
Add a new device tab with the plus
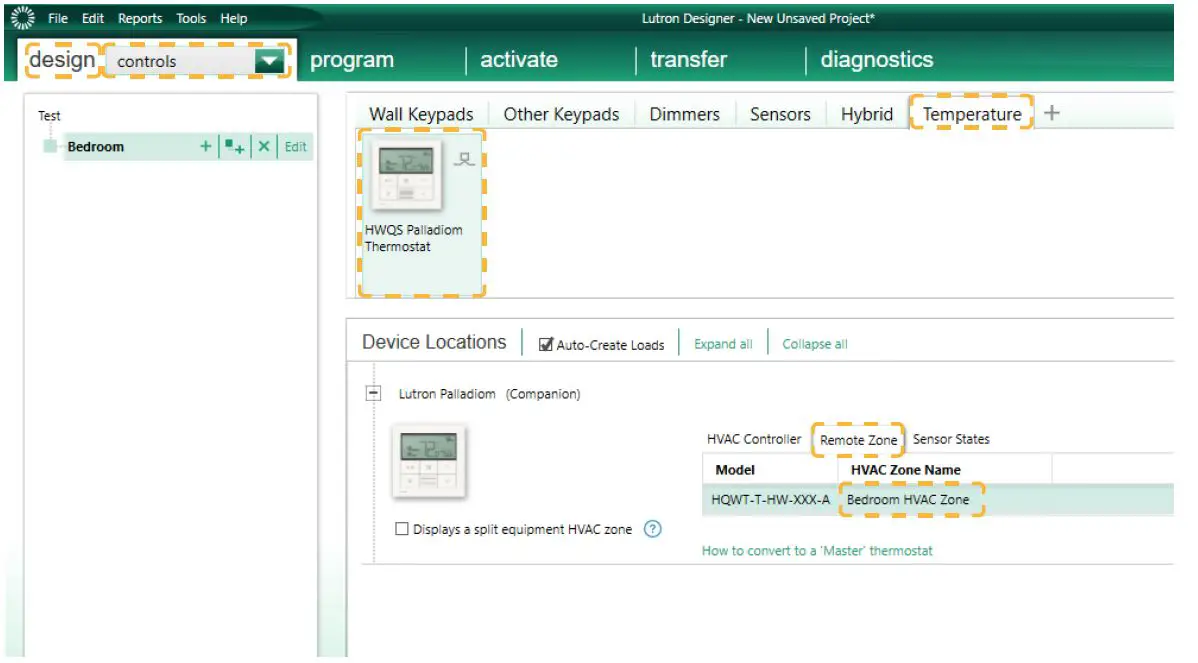pyautogui.click(x=1050, y=112)
